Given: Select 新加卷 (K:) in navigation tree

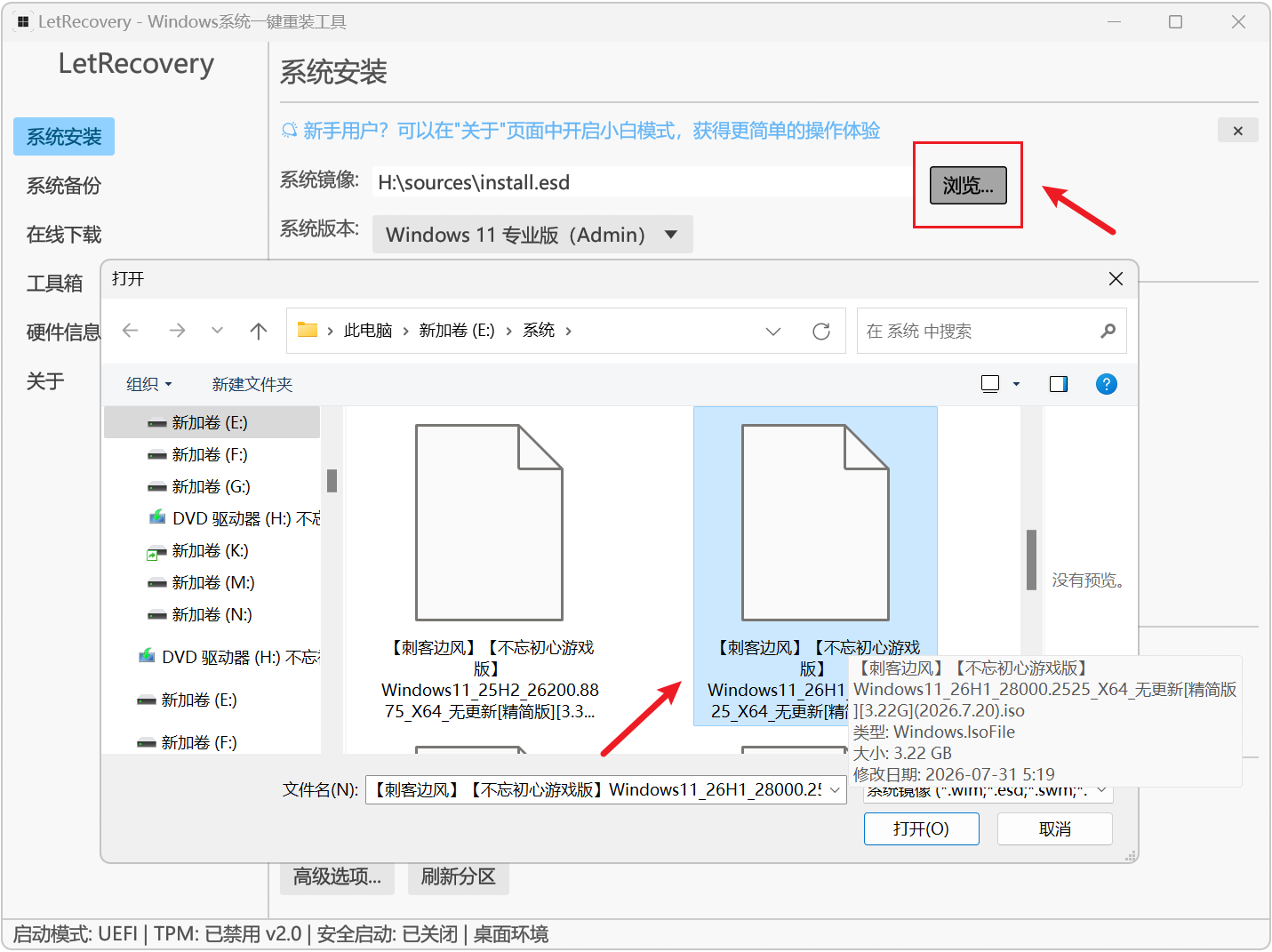Looking at the screenshot, I should (212, 550).
